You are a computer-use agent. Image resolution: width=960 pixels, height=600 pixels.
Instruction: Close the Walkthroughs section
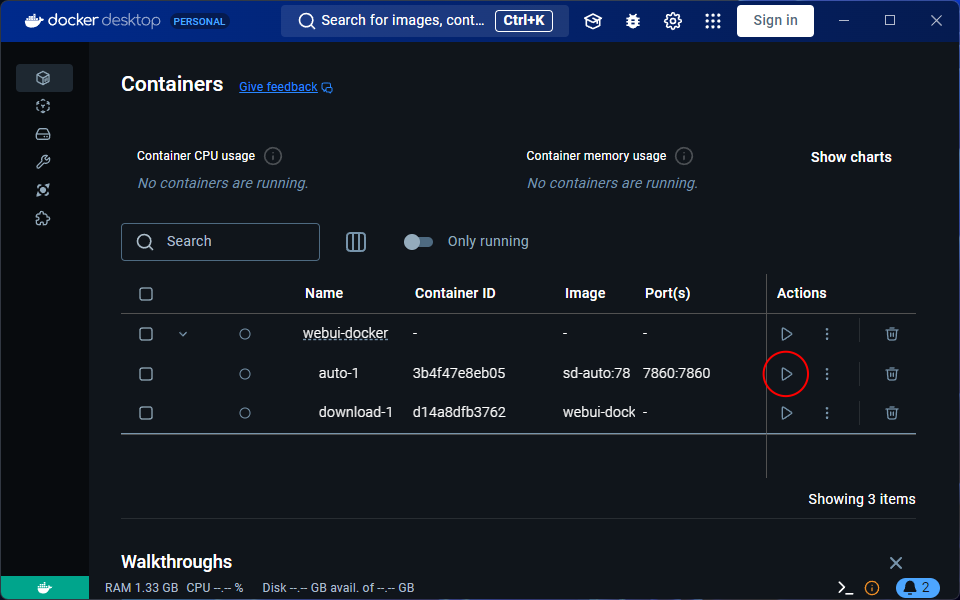(896, 563)
